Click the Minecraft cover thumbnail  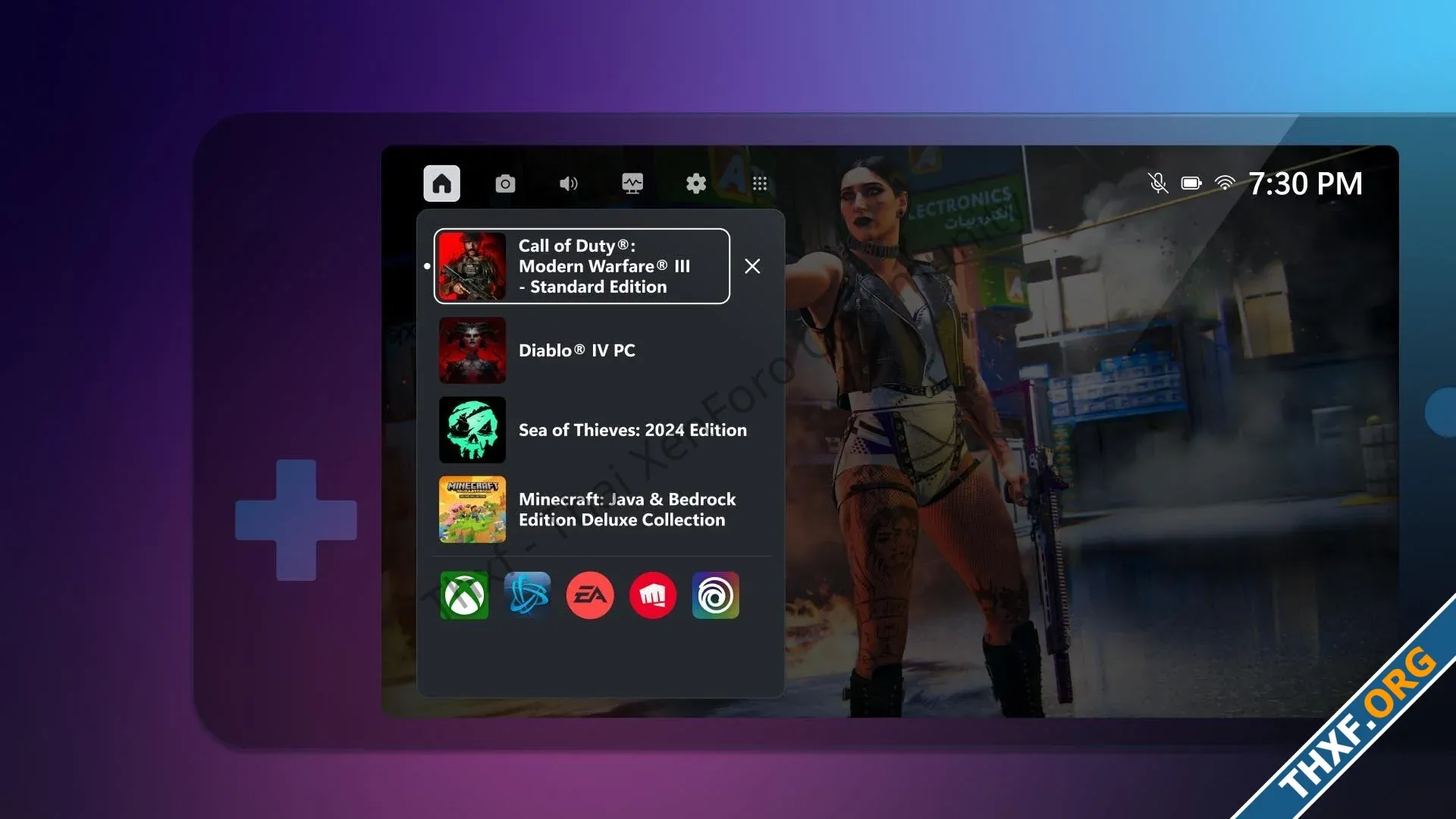(472, 510)
